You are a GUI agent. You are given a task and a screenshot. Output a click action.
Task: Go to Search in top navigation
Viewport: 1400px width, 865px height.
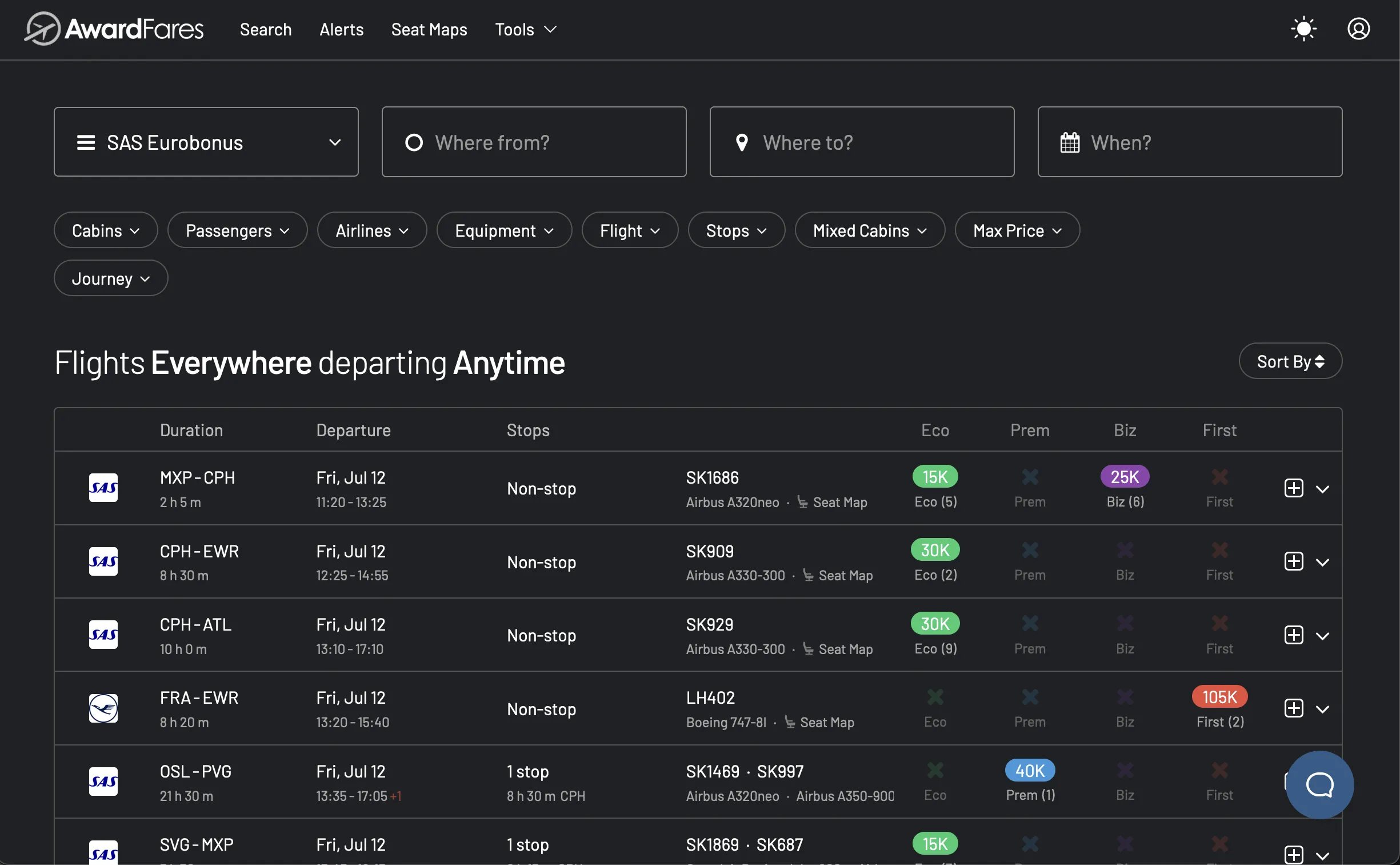click(266, 29)
